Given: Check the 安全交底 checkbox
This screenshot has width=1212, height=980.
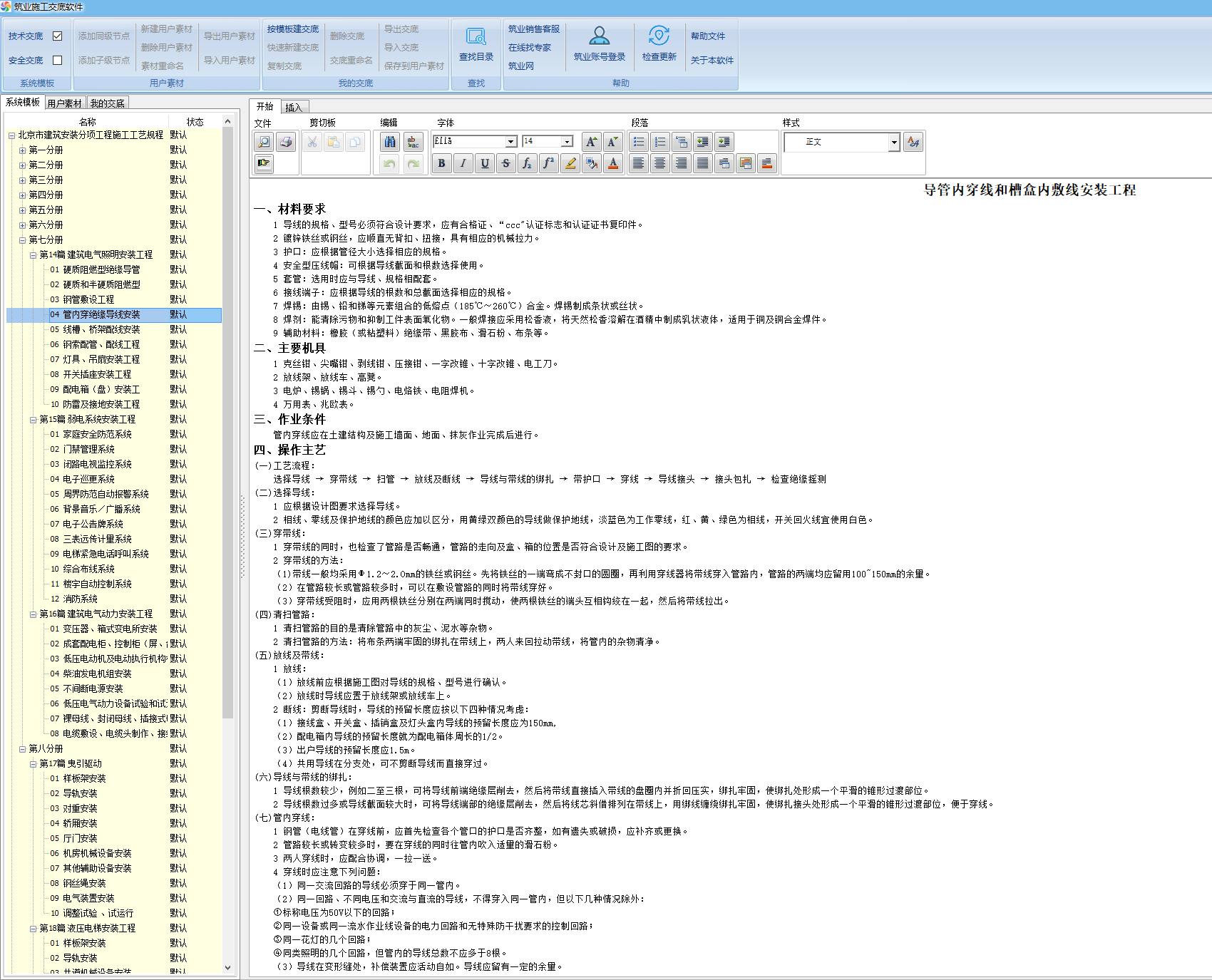Looking at the screenshot, I should [58, 60].
